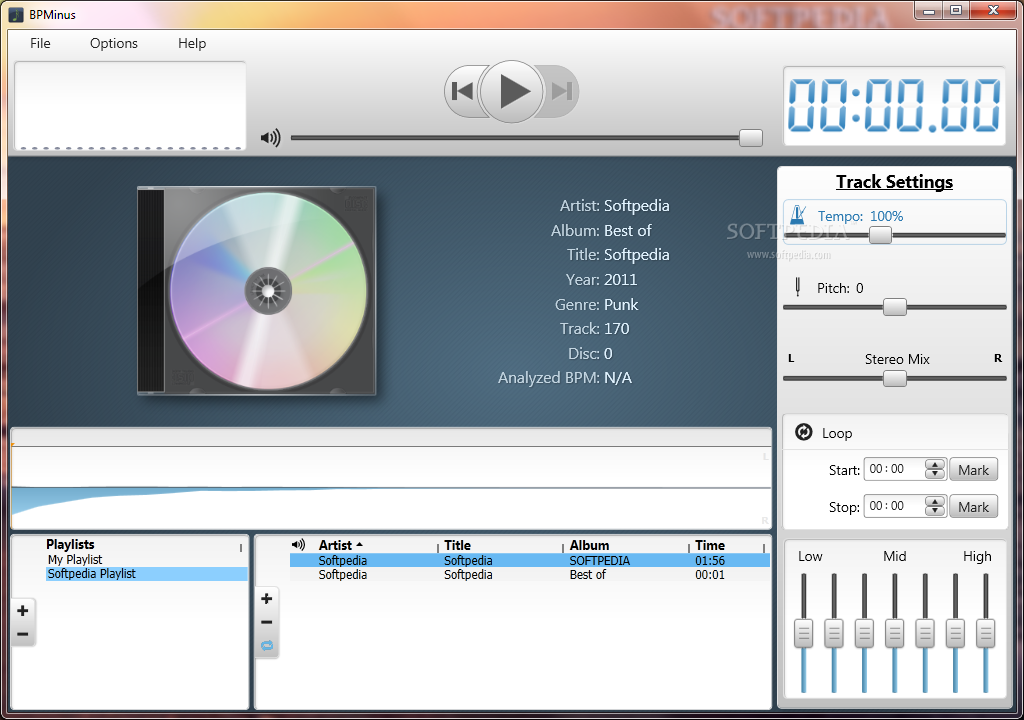This screenshot has height=720, width=1024.
Task: Click the blank visualizer box below File menu
Action: (x=130, y=106)
